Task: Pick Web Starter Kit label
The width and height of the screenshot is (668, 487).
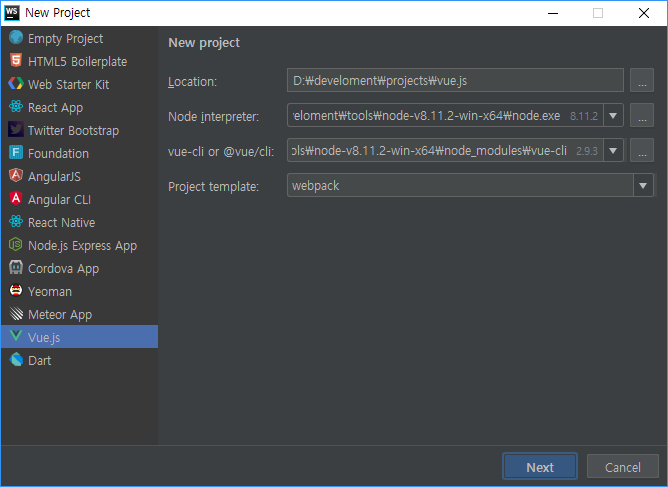Action: 69,85
